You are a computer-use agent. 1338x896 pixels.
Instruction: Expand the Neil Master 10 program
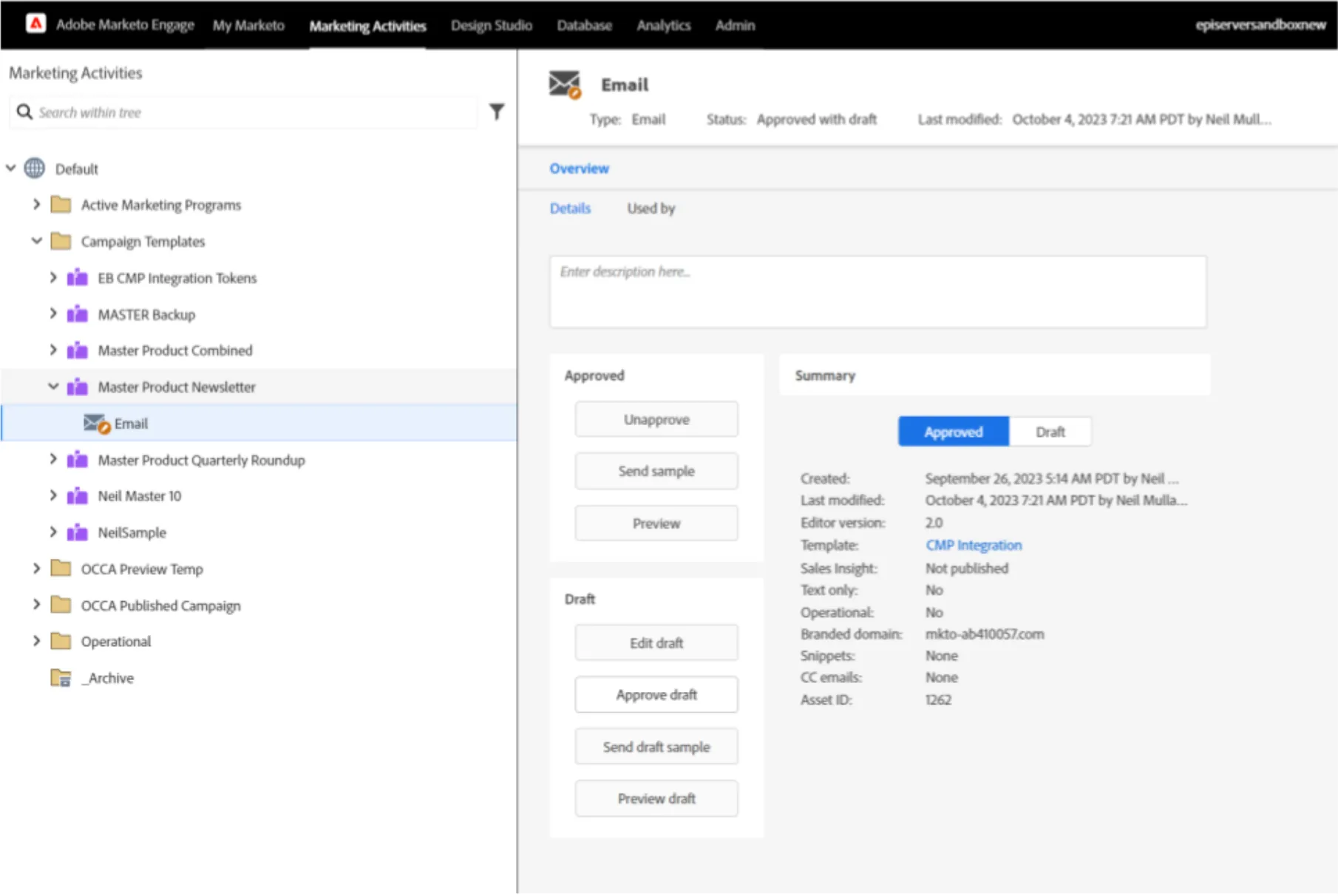coord(53,495)
